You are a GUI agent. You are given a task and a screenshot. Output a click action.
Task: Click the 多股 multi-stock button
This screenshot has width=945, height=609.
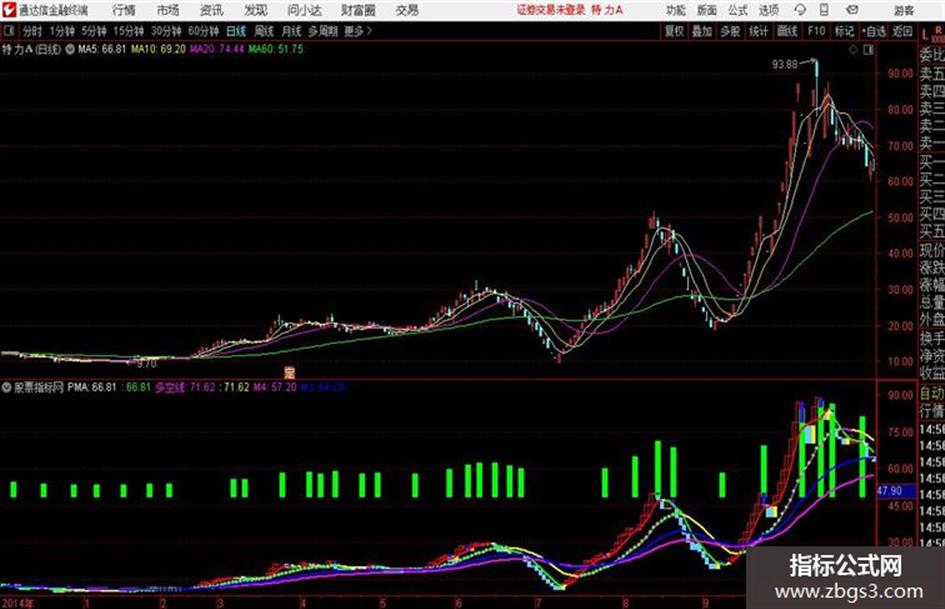point(730,31)
